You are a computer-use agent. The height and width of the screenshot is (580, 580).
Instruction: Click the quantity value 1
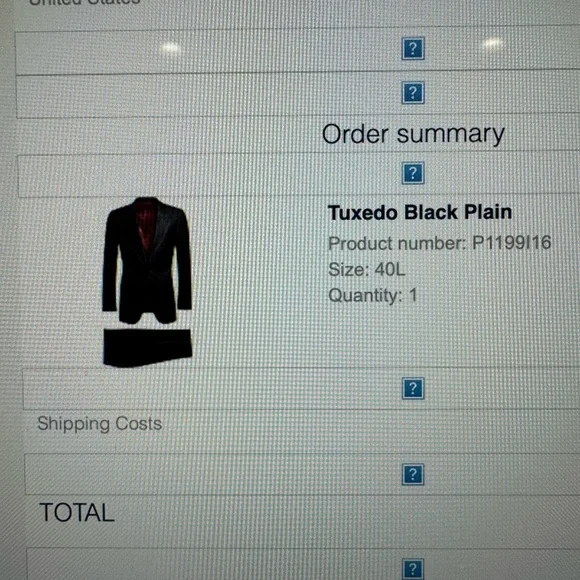(x=413, y=295)
